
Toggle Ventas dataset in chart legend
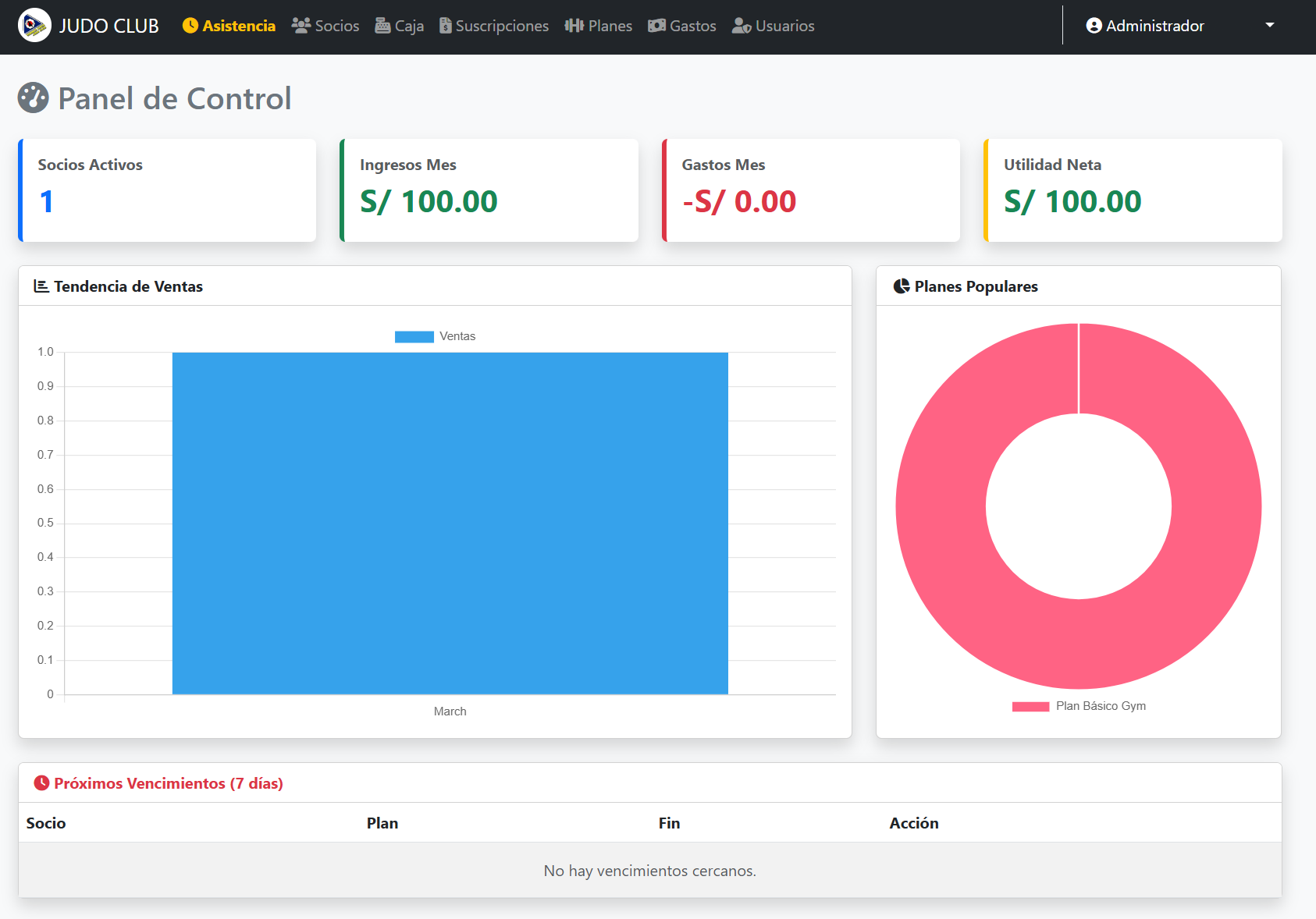[x=435, y=336]
